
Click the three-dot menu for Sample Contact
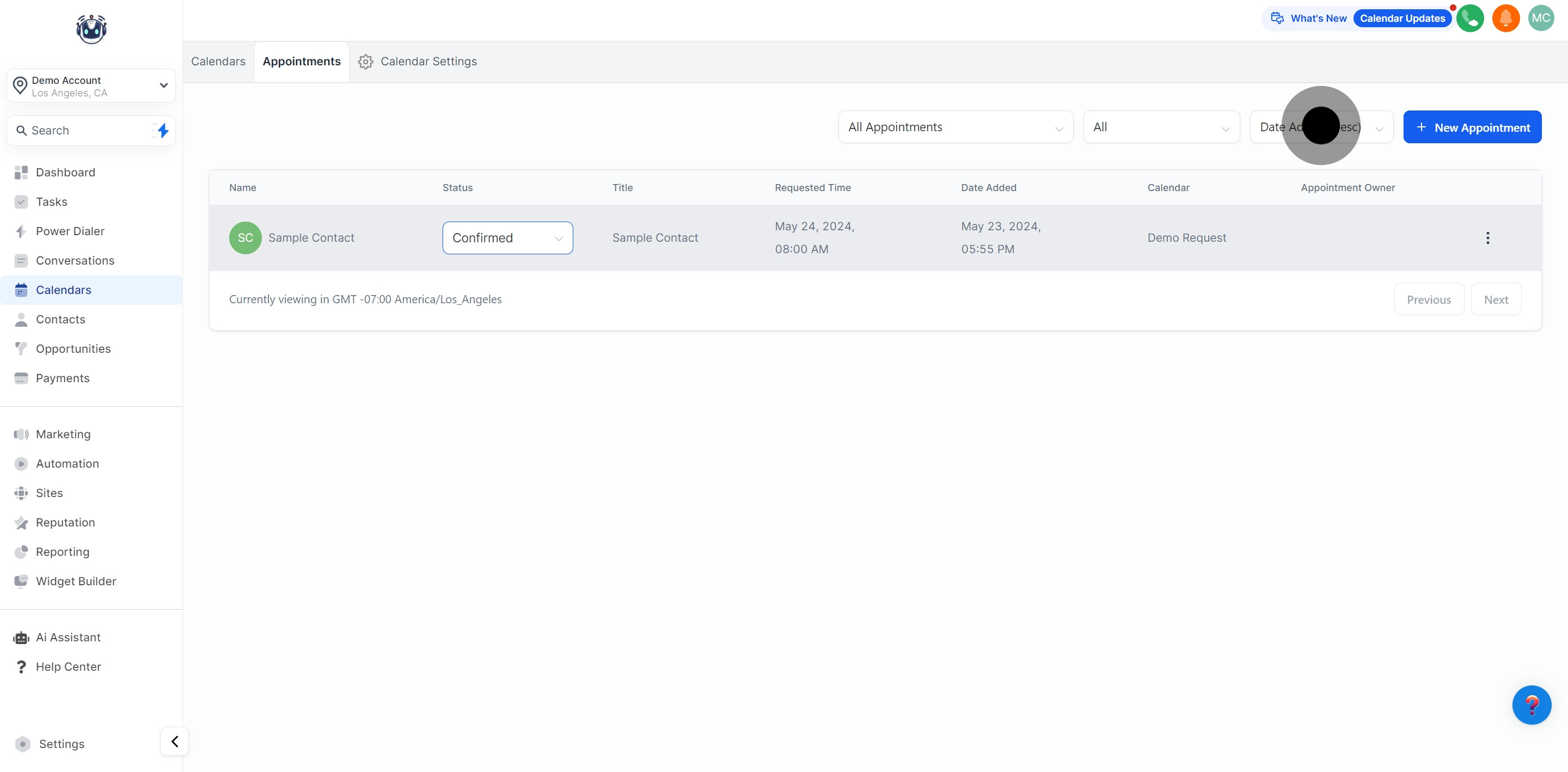pos(1487,238)
